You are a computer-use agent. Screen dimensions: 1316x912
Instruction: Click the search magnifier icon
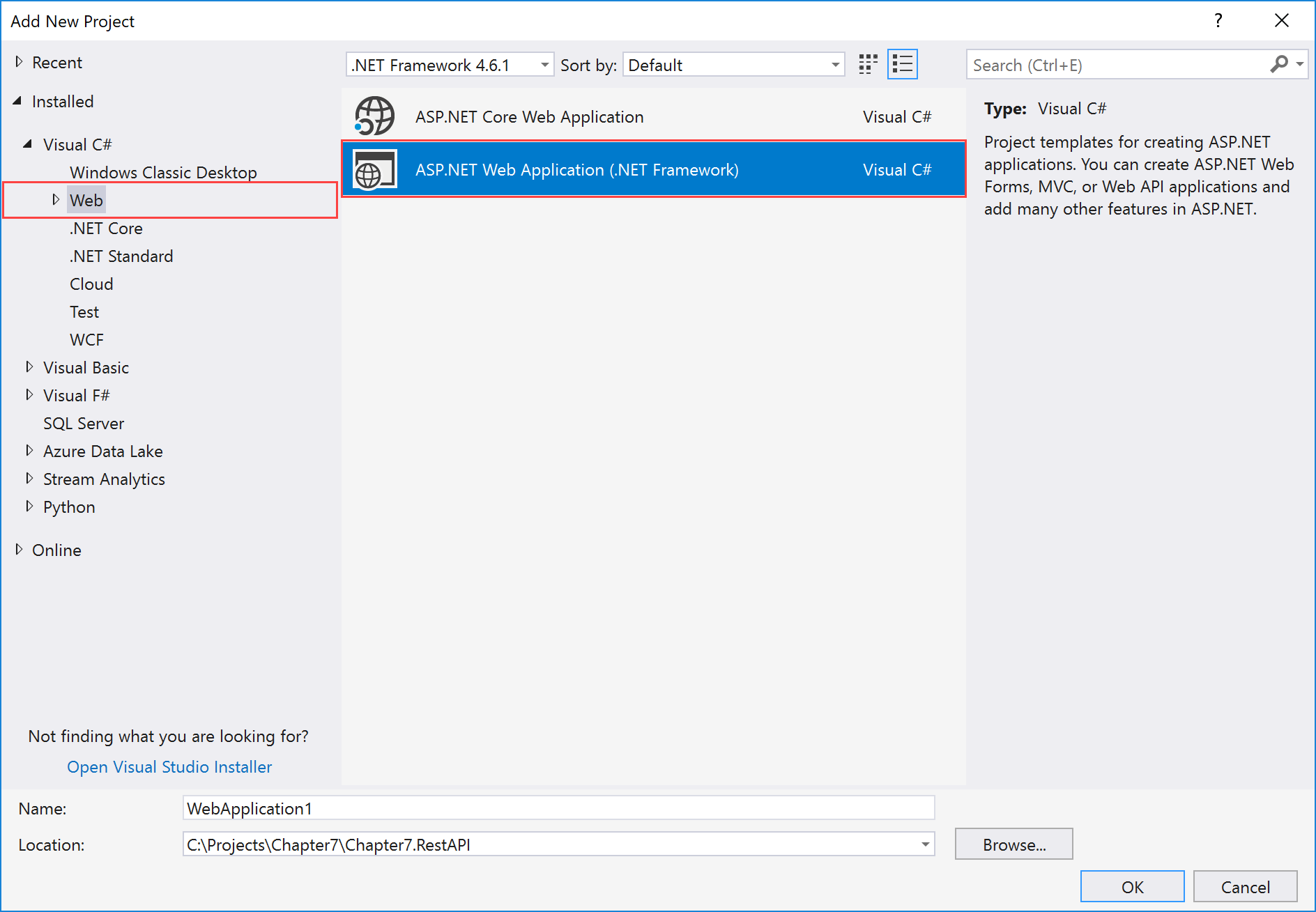tap(1279, 64)
